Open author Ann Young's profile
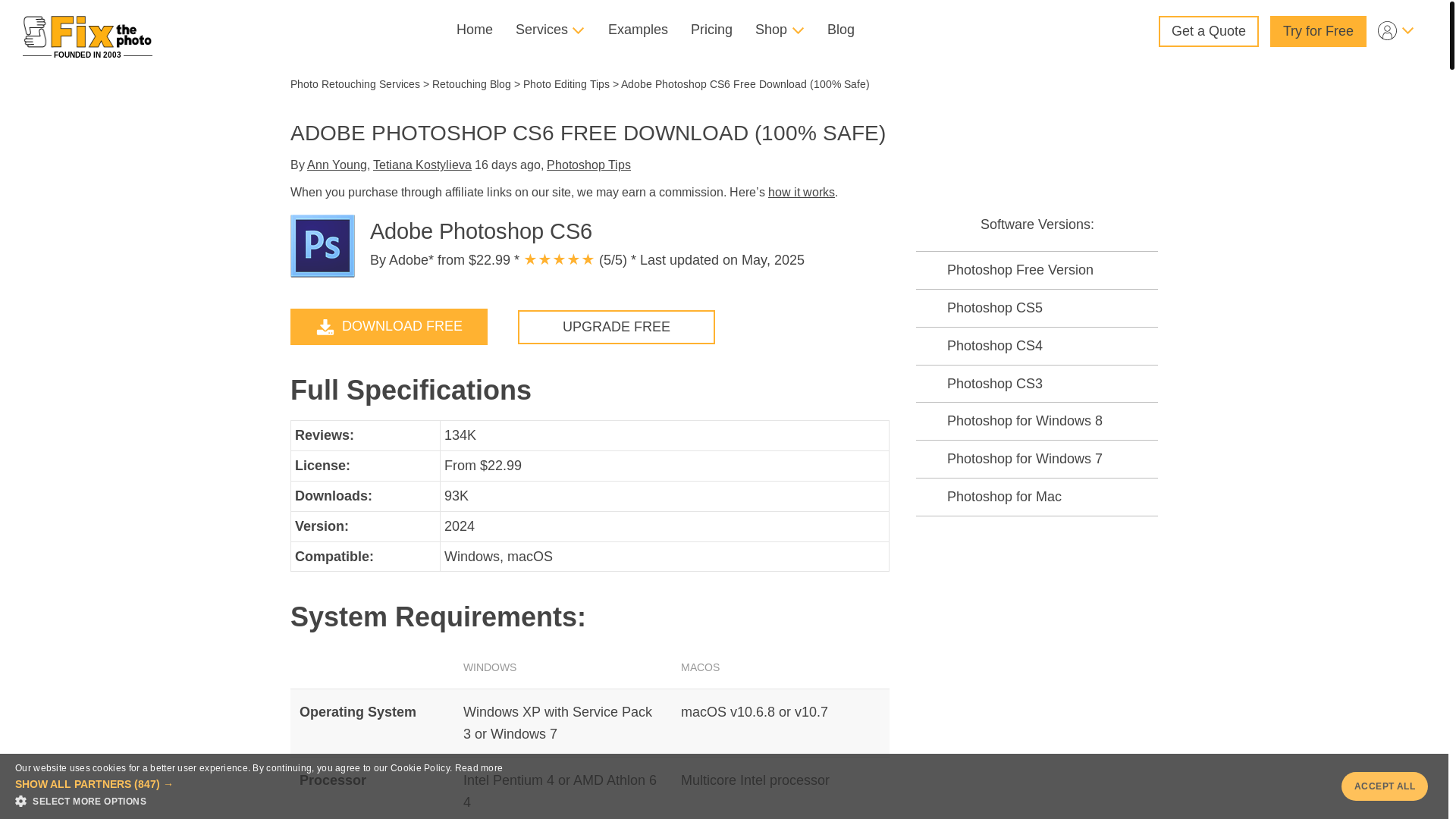 point(337,165)
